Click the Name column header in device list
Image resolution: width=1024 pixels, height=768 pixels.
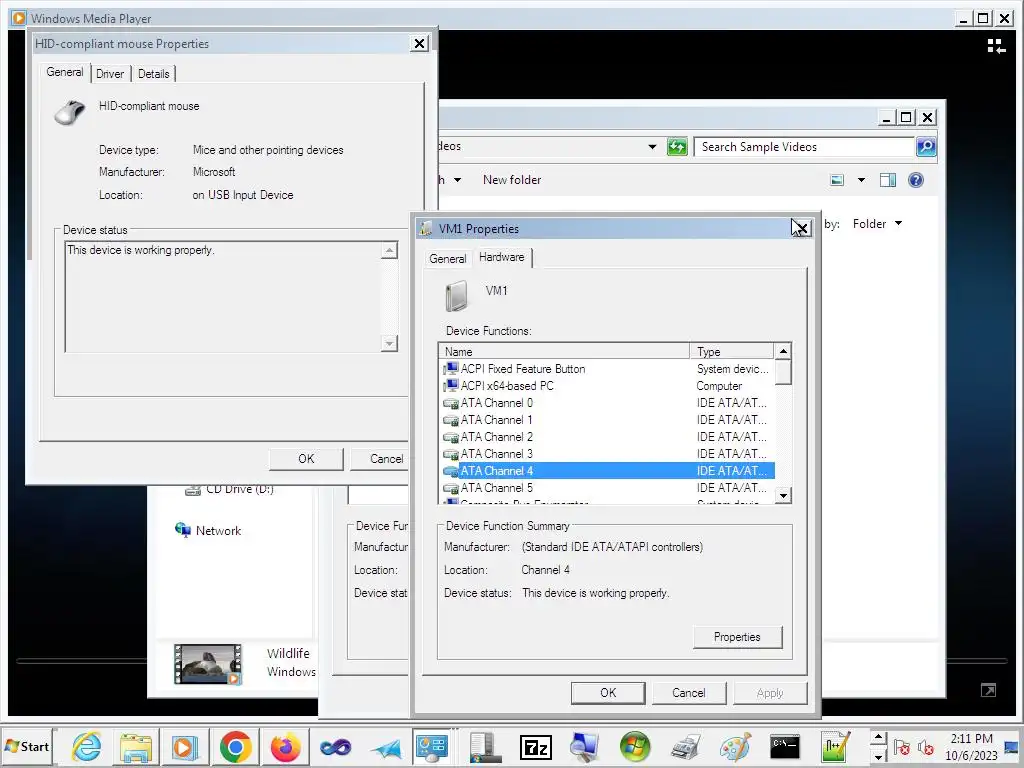564,351
